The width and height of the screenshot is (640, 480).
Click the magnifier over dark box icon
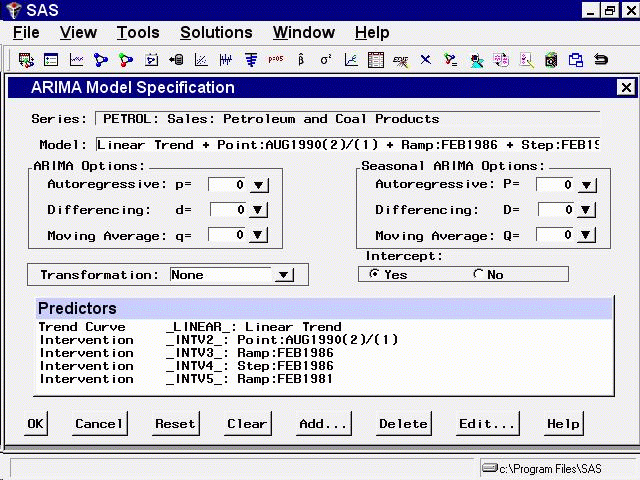tap(551, 60)
